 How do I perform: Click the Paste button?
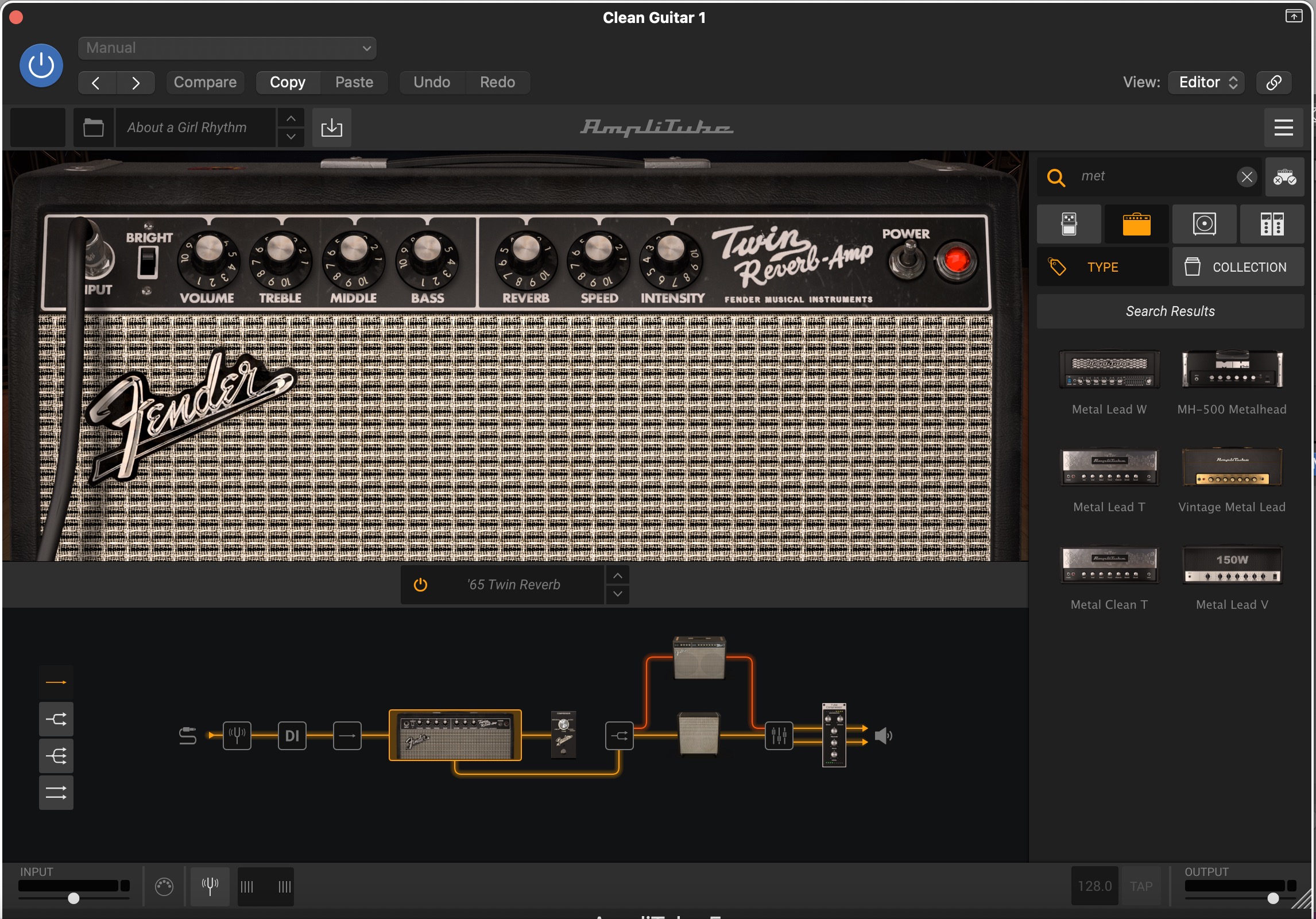tap(354, 83)
